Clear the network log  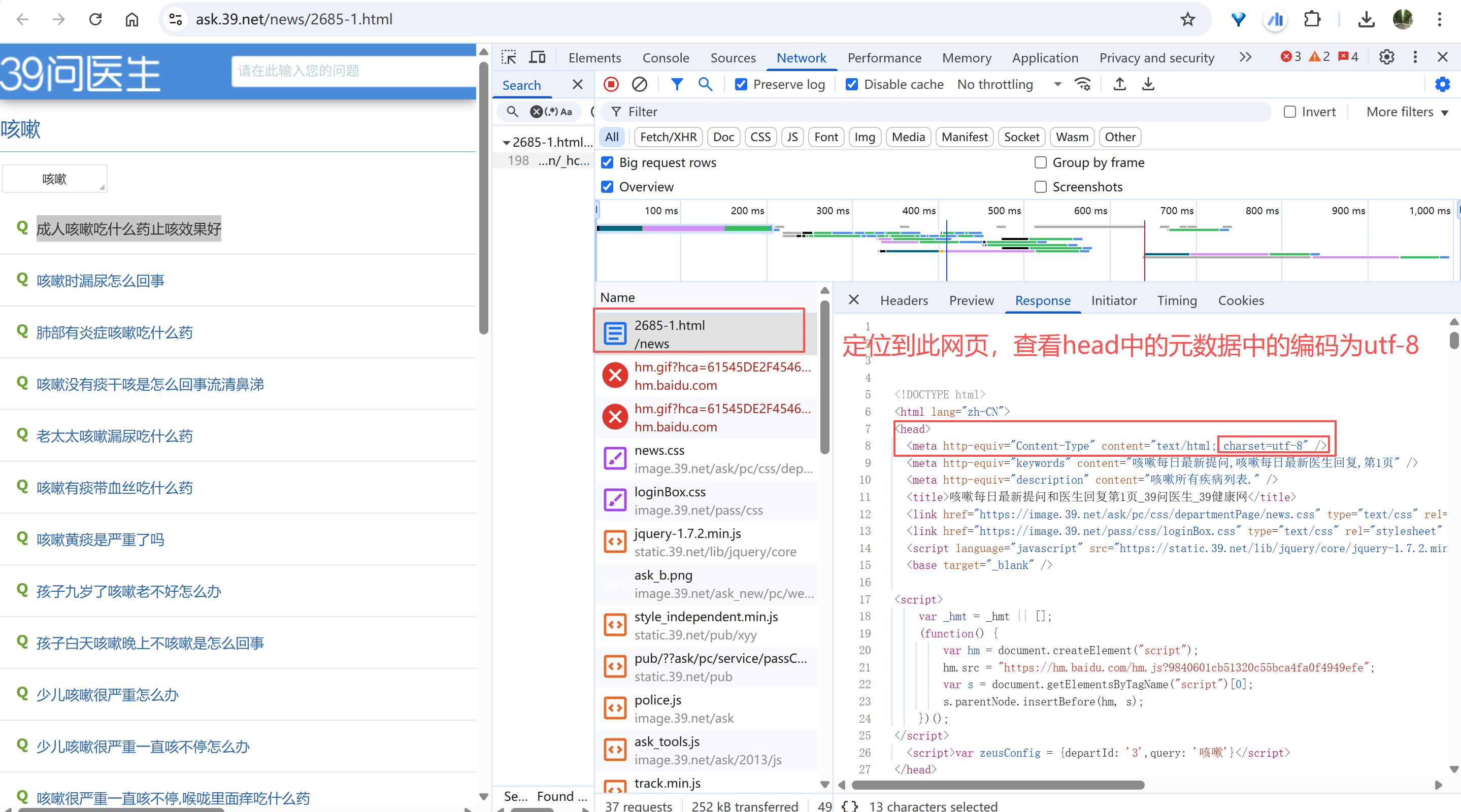[x=639, y=84]
